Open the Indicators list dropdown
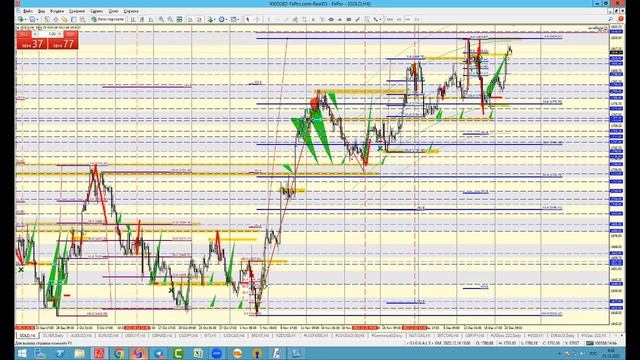640x360 pixels. (211, 19)
